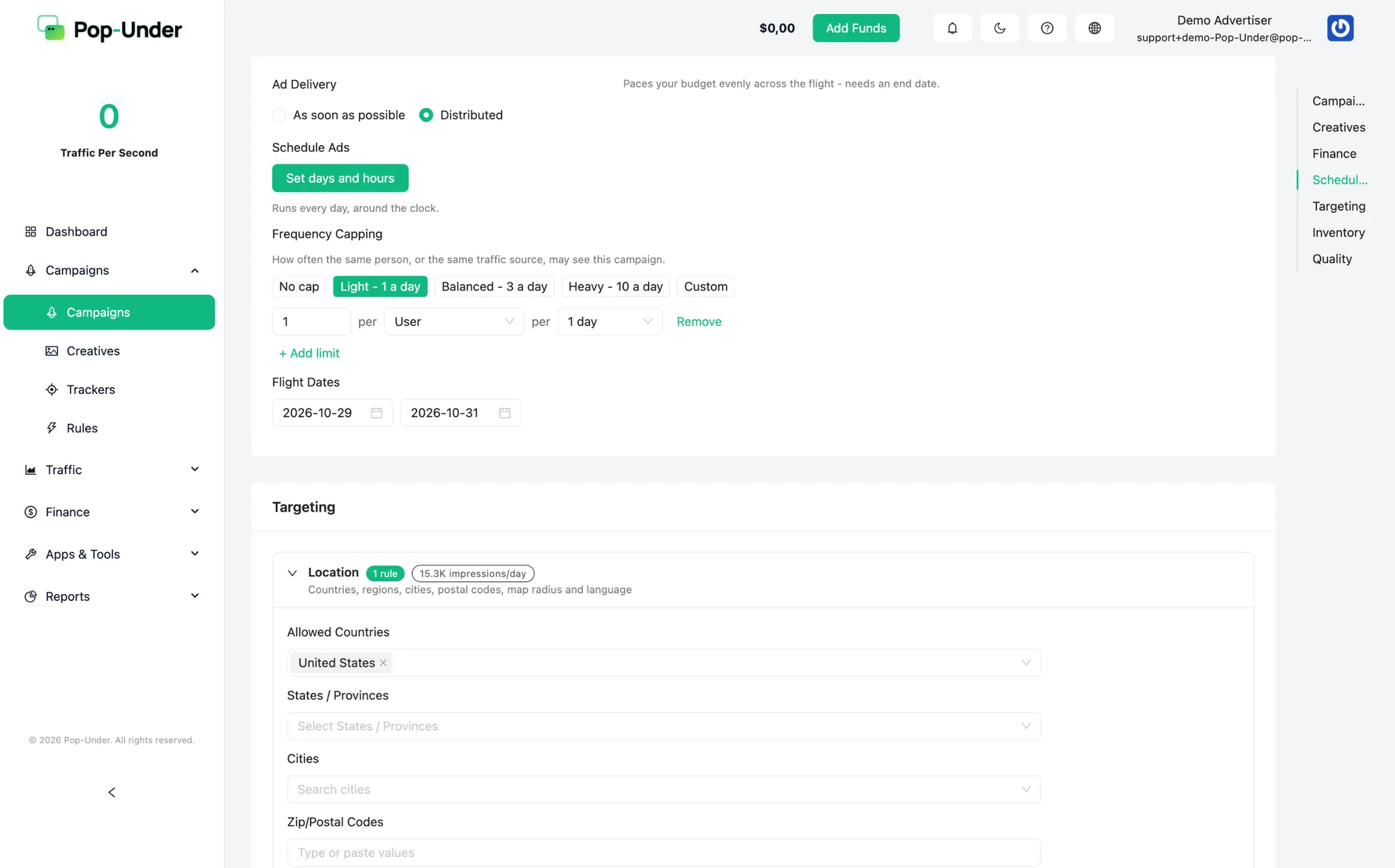Open States / Provinces dropdown
The image size is (1395, 868).
coord(663,726)
